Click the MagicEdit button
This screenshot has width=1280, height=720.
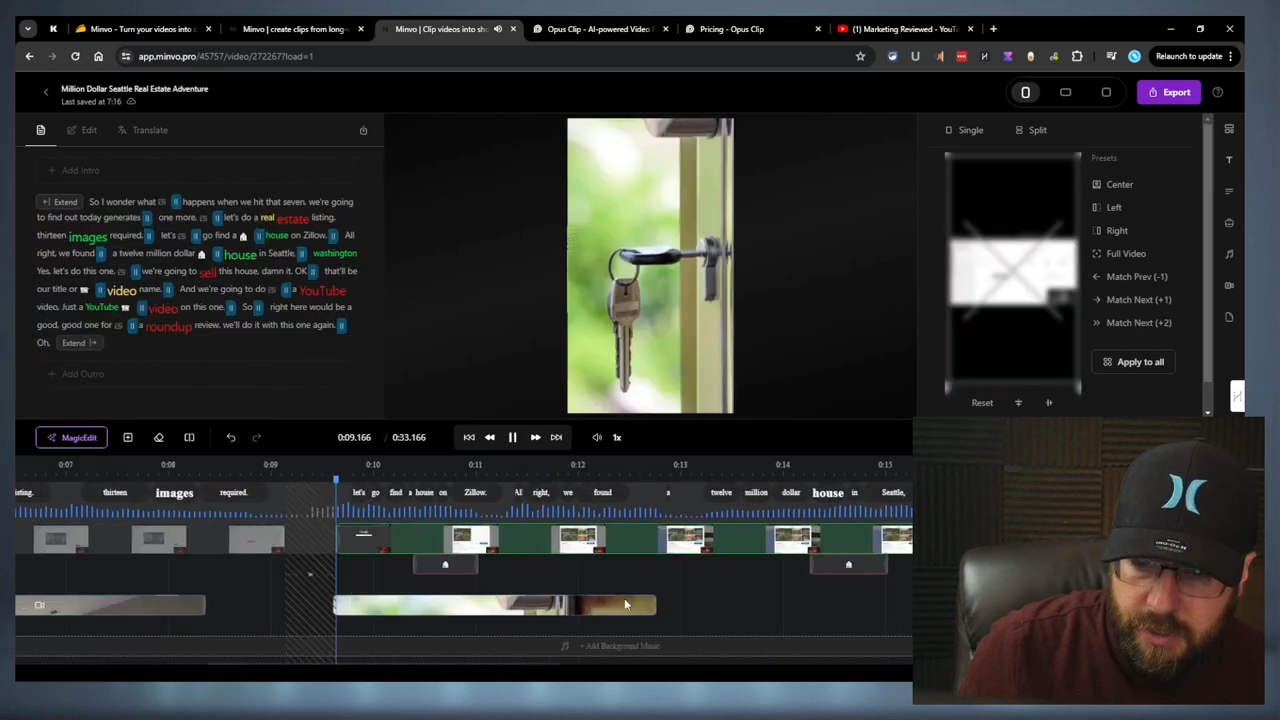(71, 437)
